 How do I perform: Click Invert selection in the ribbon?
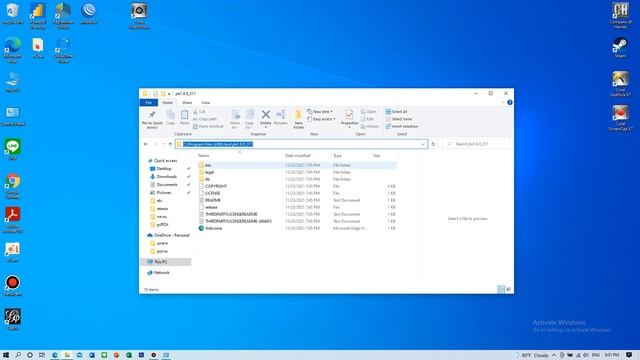(x=402, y=126)
